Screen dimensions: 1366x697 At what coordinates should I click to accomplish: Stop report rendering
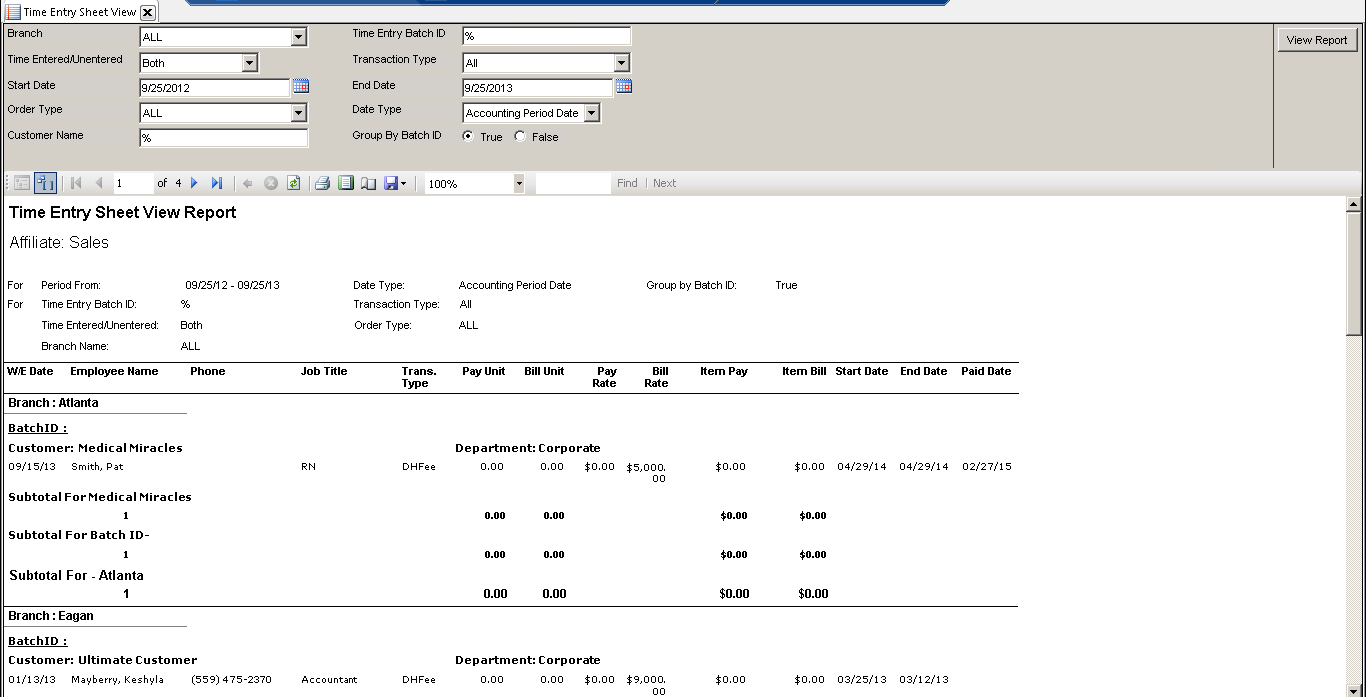click(271, 183)
